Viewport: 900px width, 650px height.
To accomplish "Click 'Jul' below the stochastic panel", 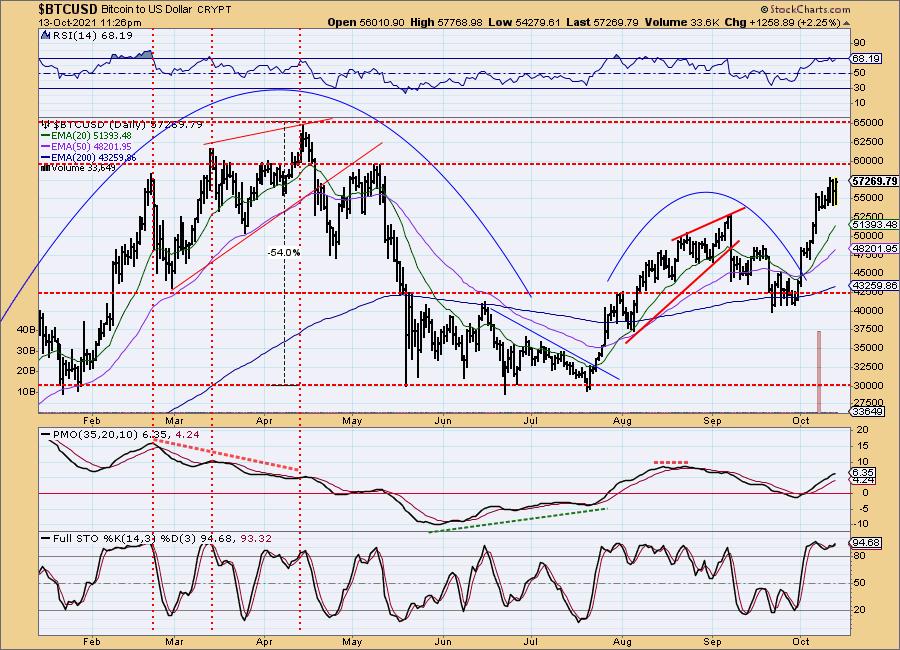I will (x=531, y=641).
